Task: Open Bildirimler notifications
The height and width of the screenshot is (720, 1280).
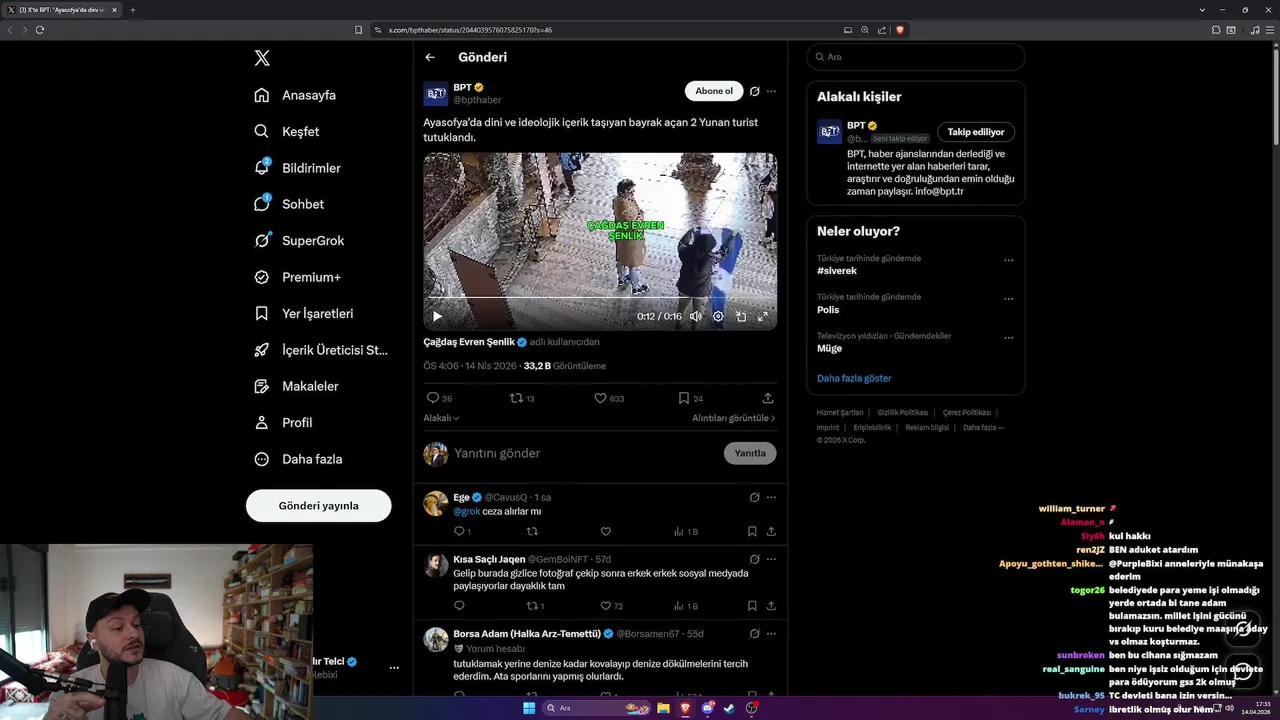Action: coord(297,168)
